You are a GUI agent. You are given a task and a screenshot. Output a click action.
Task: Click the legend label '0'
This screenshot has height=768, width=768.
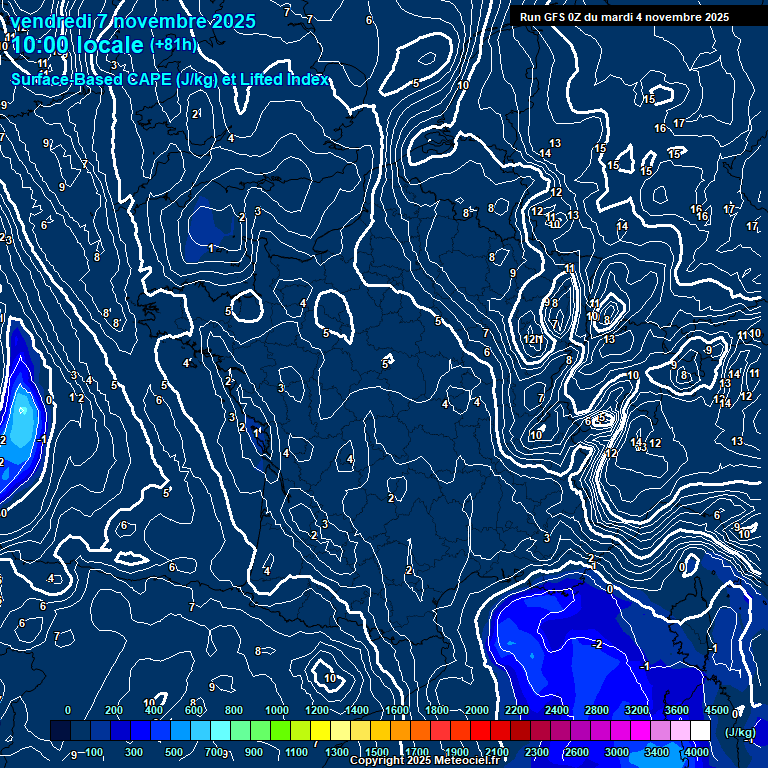point(68,710)
